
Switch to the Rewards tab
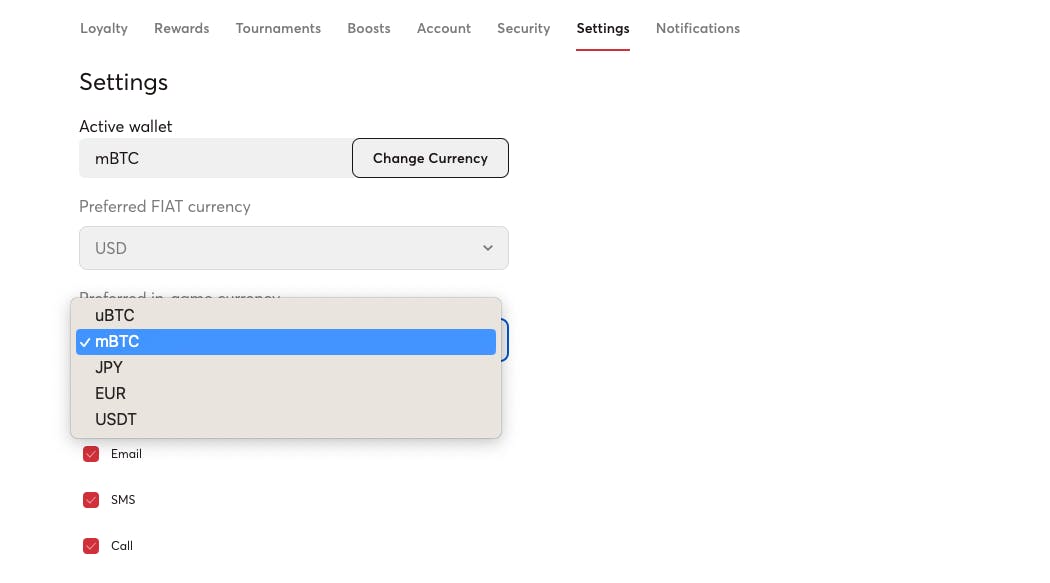coord(181,28)
